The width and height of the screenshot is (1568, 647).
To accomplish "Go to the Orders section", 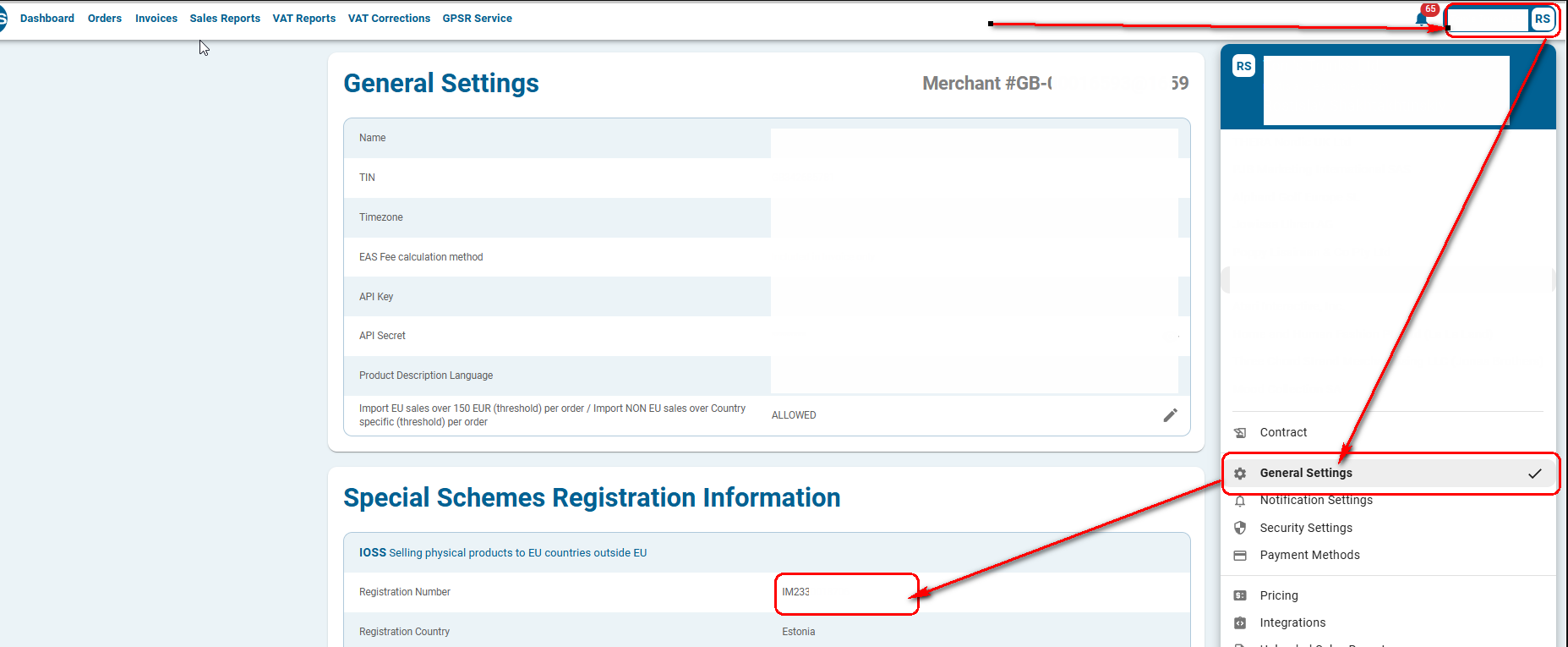I will [105, 19].
